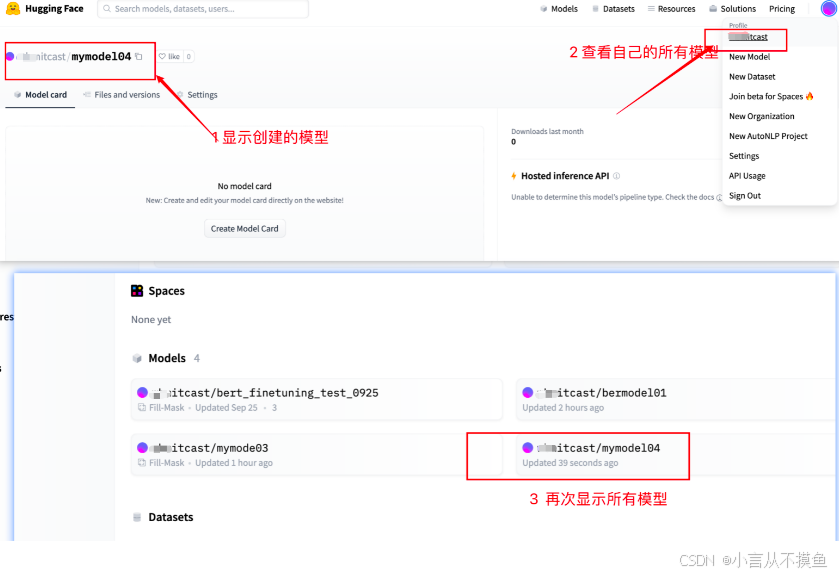
Task: Expand the Solutions menu
Action: (733, 9)
